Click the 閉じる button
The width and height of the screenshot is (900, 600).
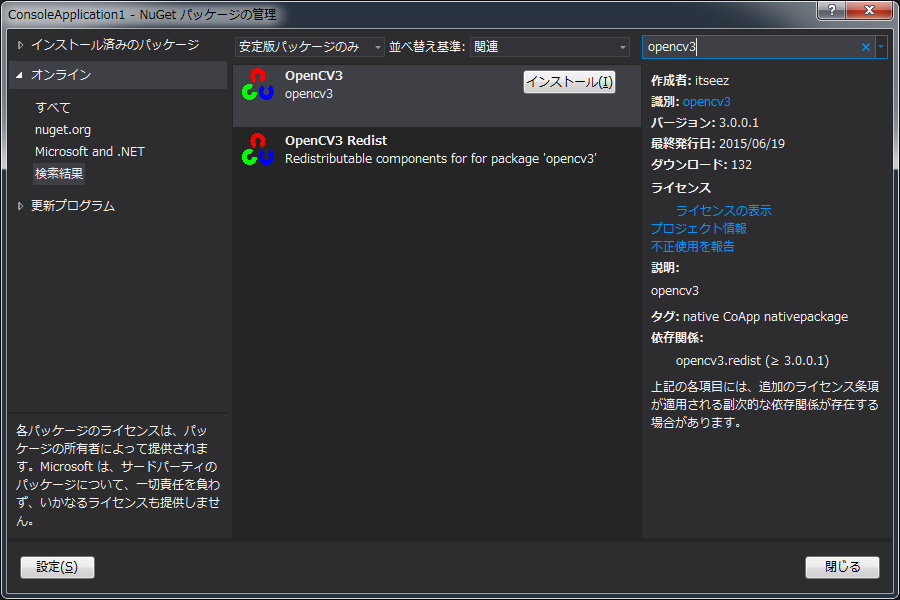843,567
